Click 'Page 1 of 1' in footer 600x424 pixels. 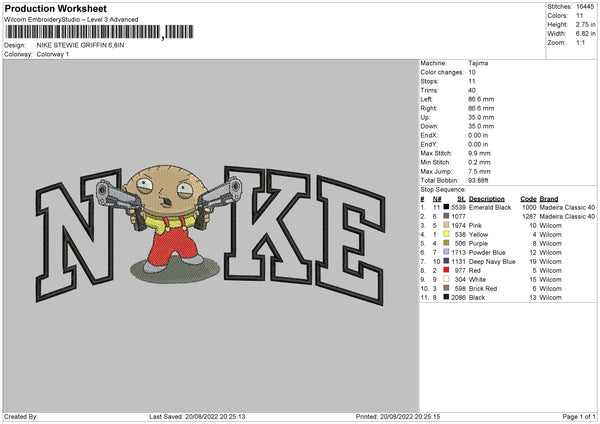579,416
